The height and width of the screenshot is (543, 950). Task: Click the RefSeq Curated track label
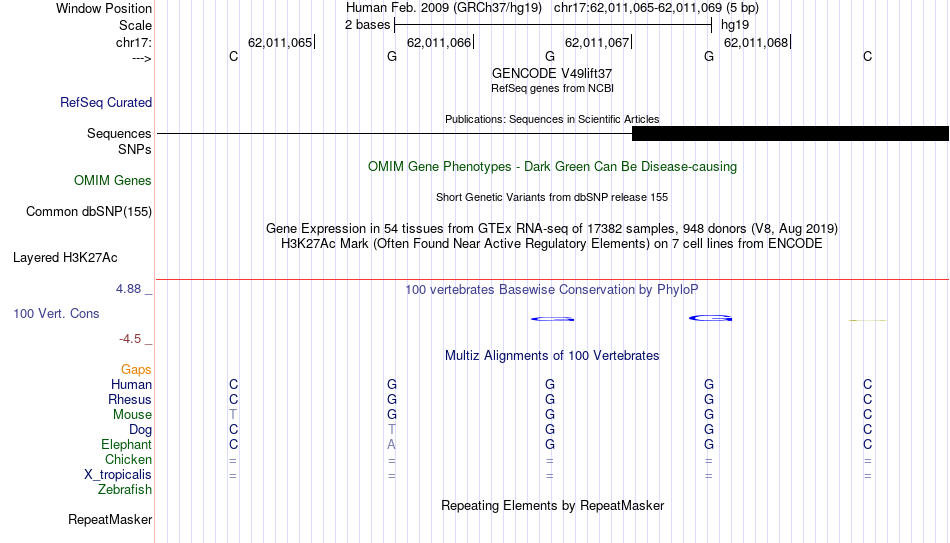pos(106,102)
